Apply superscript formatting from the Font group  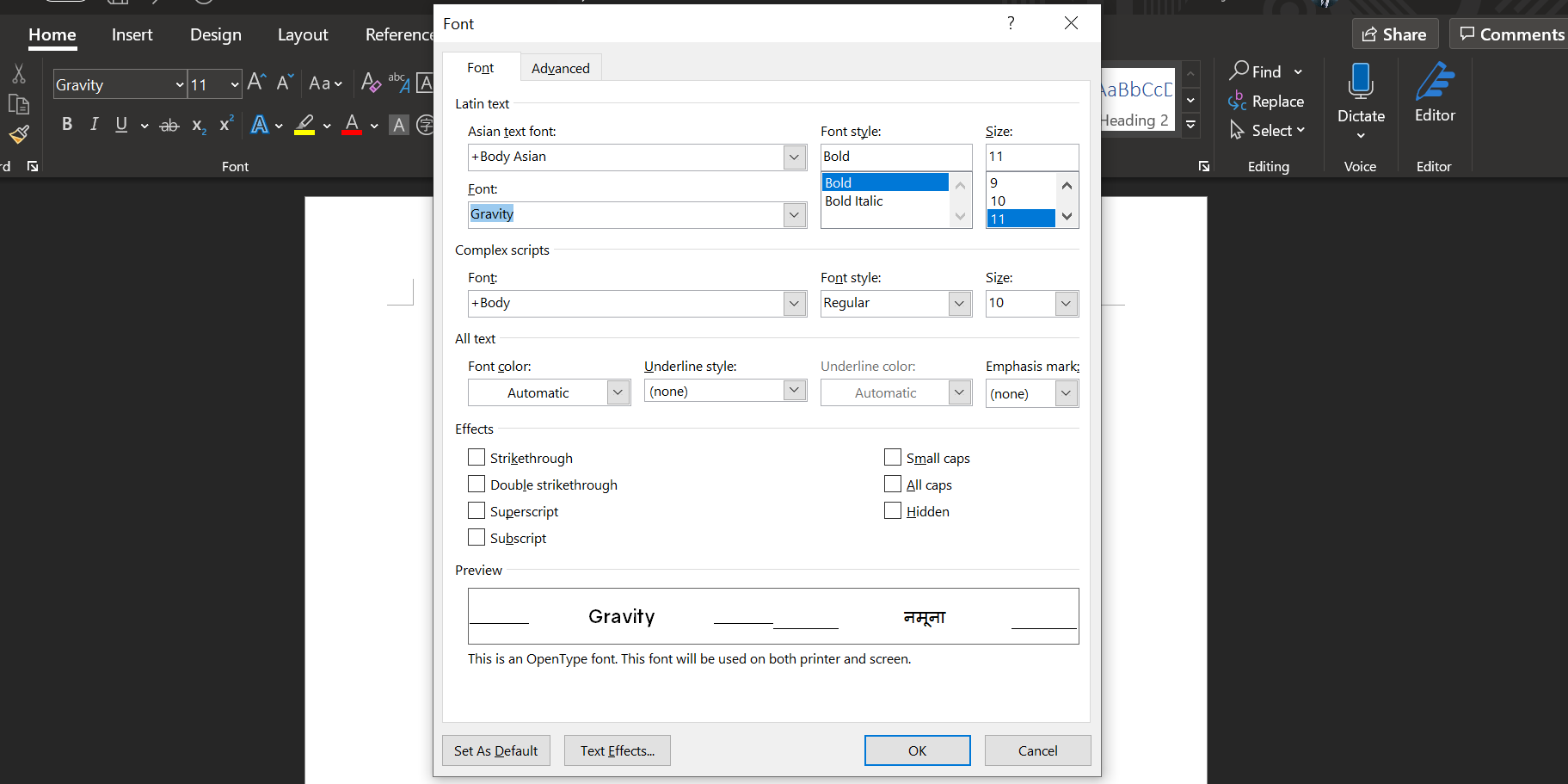(x=224, y=125)
